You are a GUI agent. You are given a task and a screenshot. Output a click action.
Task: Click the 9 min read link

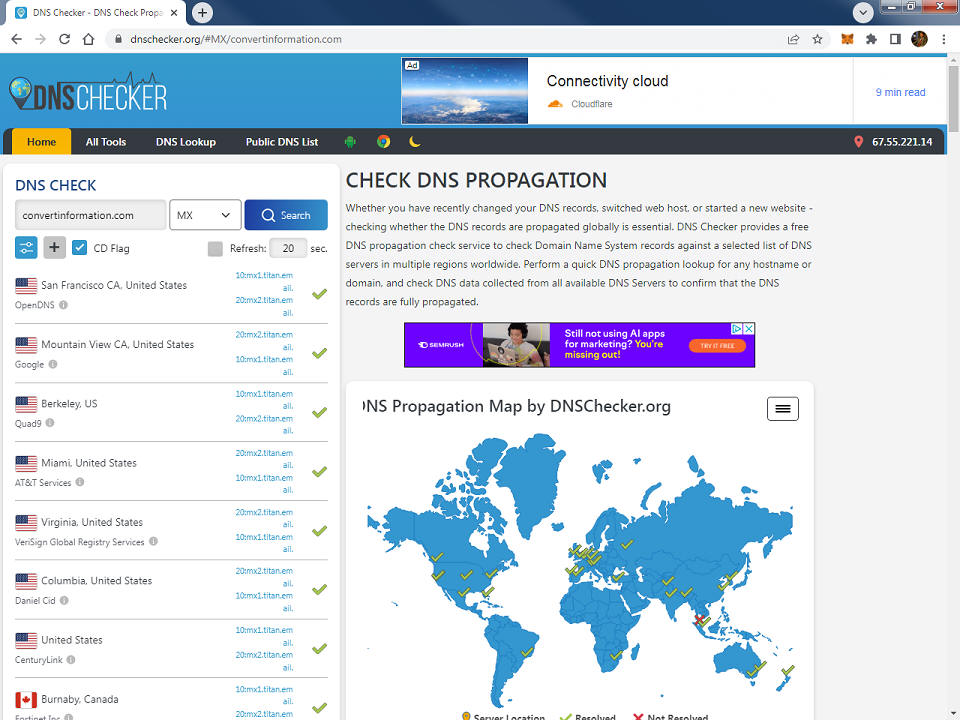(x=900, y=92)
